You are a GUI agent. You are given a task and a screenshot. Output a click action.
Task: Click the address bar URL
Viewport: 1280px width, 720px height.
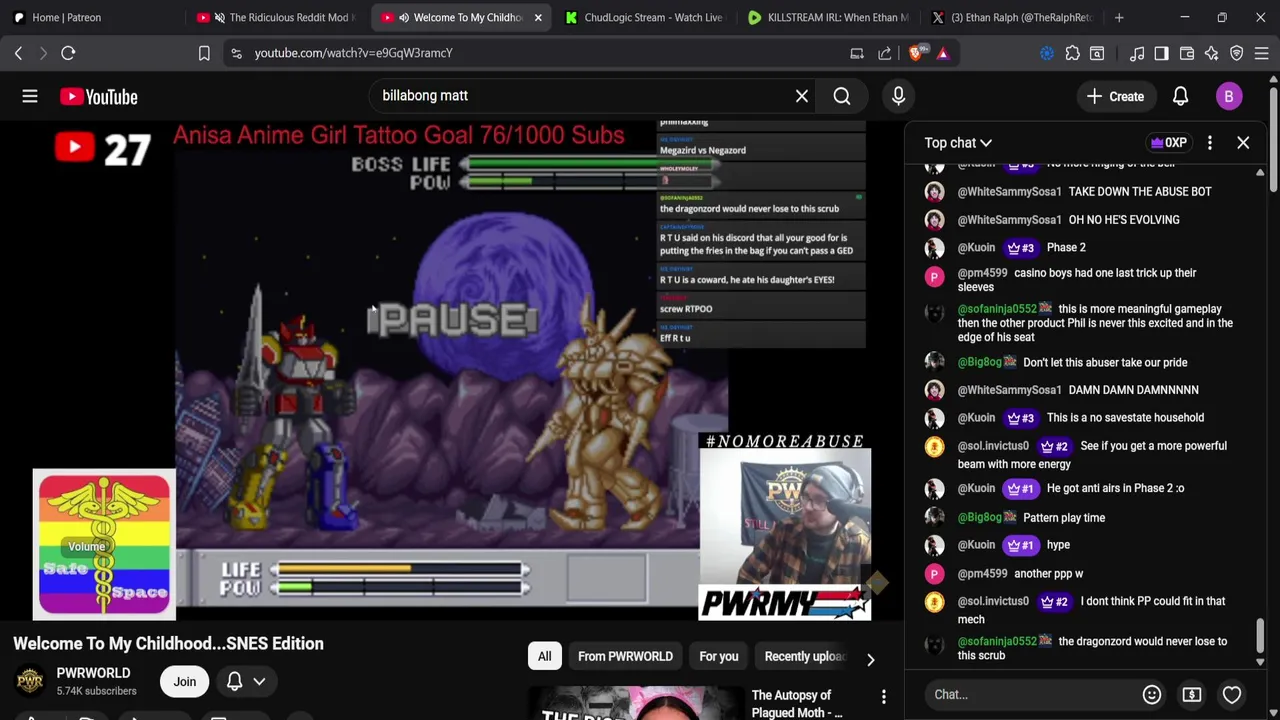point(353,53)
